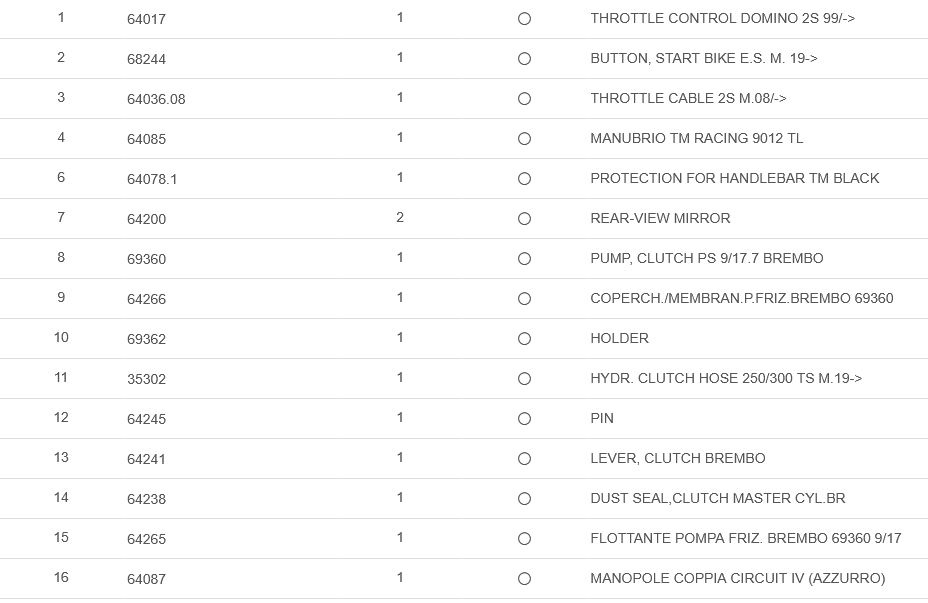Click part number 35302
The width and height of the screenshot is (928, 603).
[x=146, y=379]
